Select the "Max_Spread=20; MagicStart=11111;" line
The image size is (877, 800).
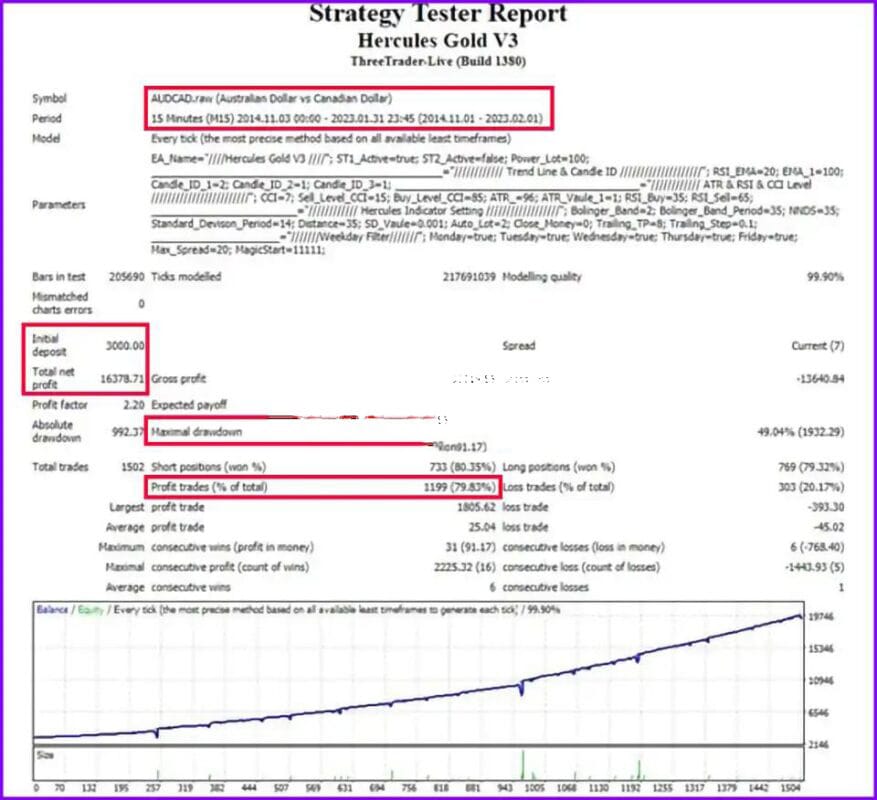point(238,250)
